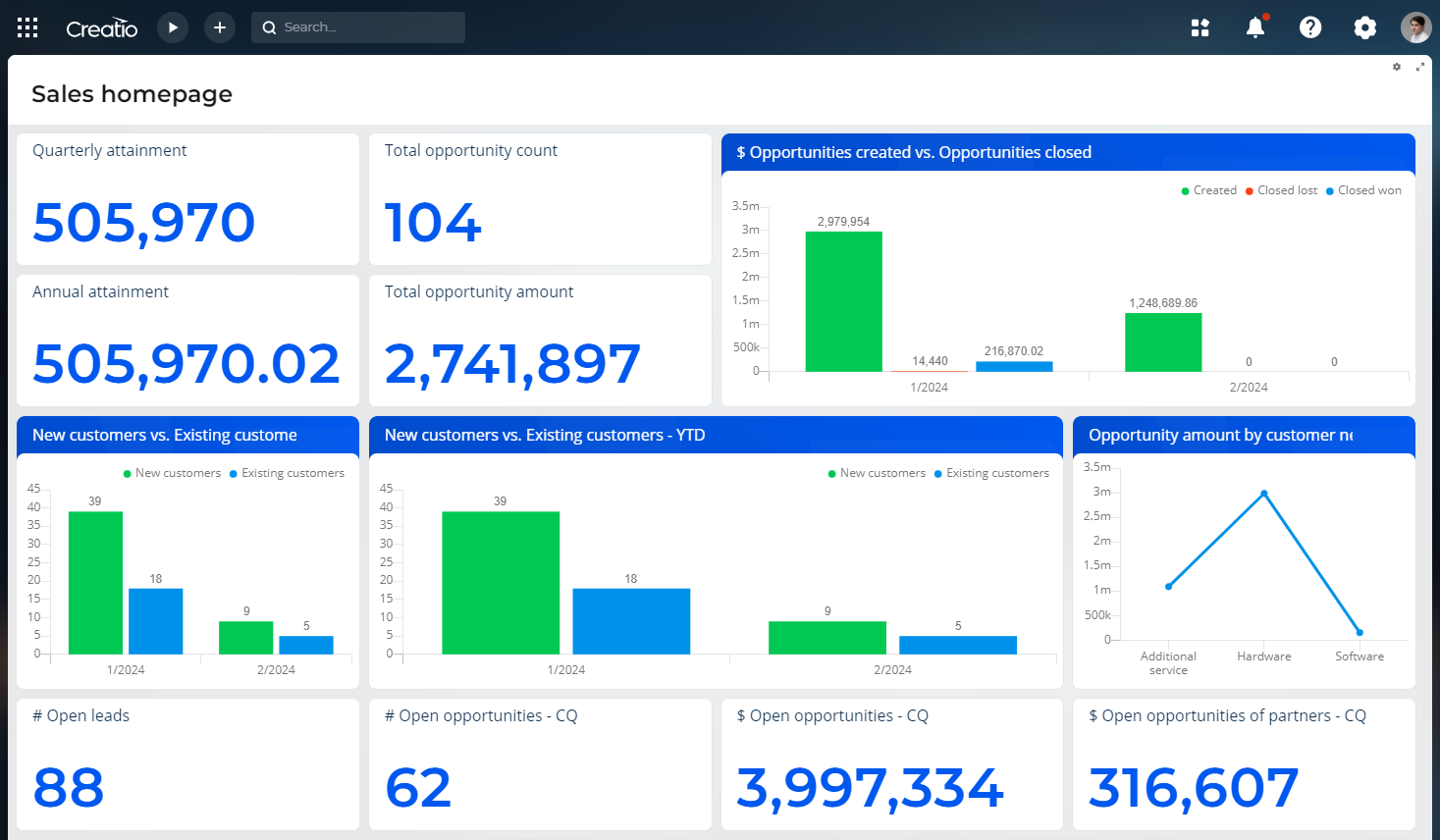The image size is (1440, 840).
Task: Open the user profile avatar menu
Action: [1415, 27]
